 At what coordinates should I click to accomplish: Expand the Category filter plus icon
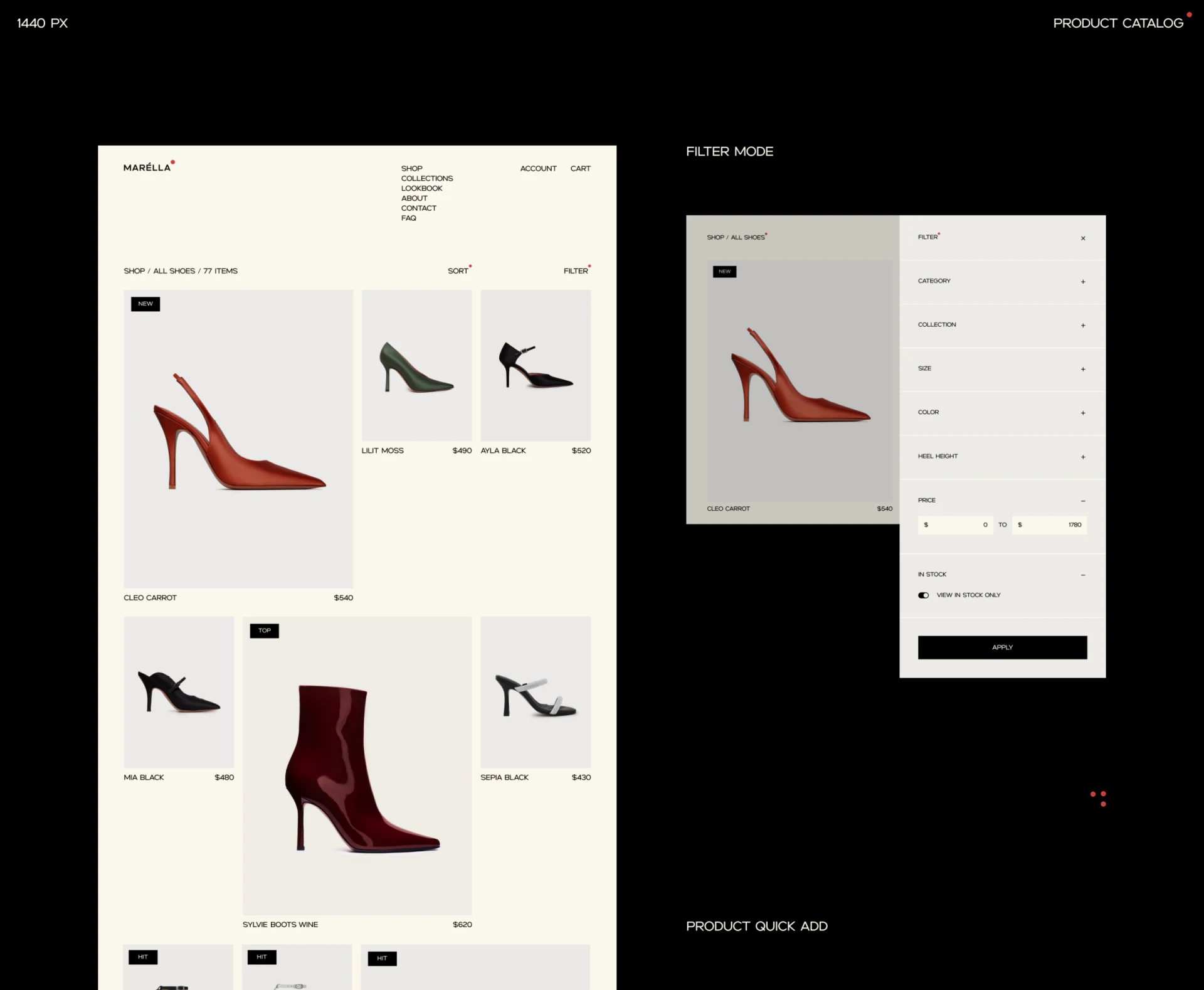[1083, 282]
